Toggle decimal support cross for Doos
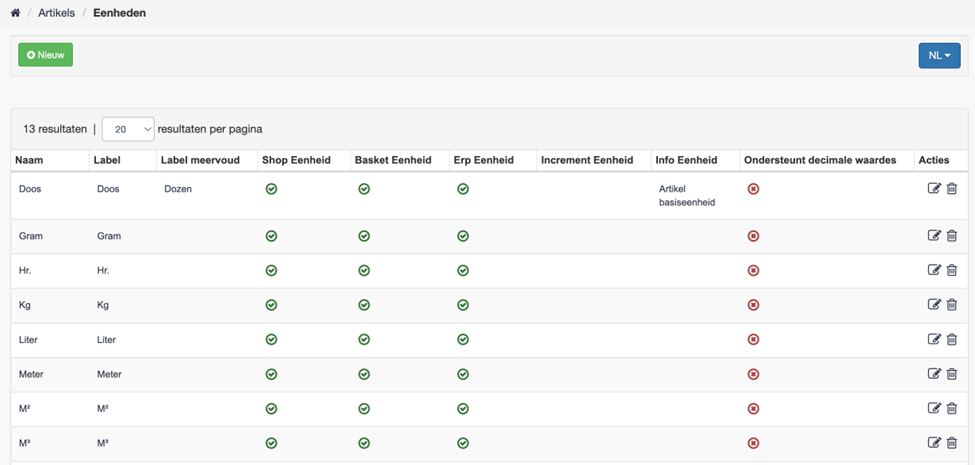This screenshot has width=975, height=465. tap(753, 189)
